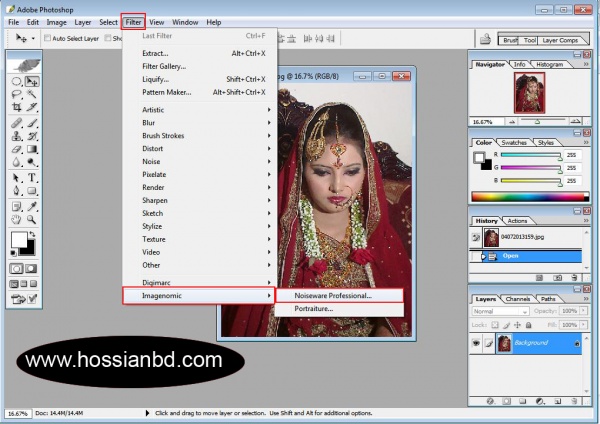
Task: Create new snapshot in History panel
Action: (x=558, y=278)
